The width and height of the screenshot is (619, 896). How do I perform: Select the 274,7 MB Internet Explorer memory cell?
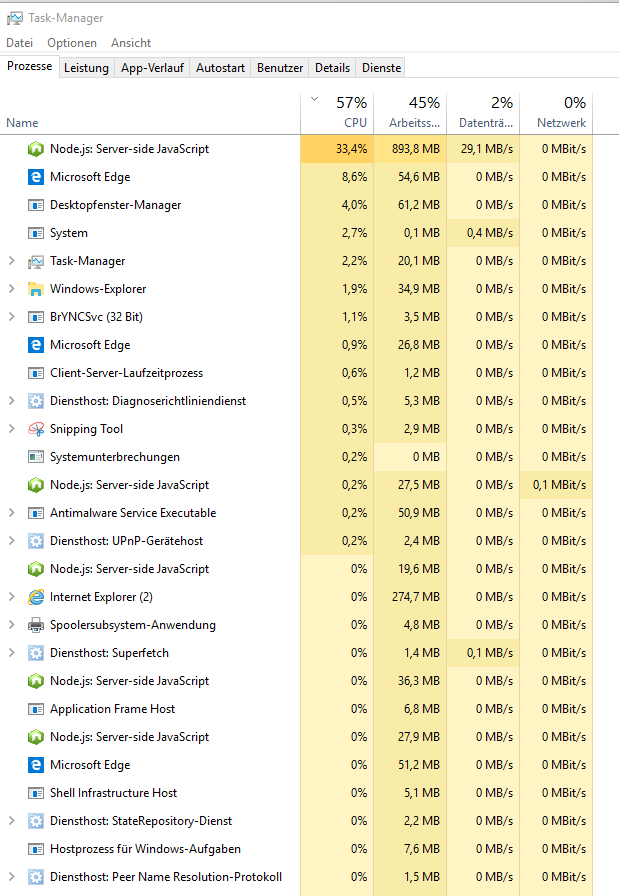(410, 597)
